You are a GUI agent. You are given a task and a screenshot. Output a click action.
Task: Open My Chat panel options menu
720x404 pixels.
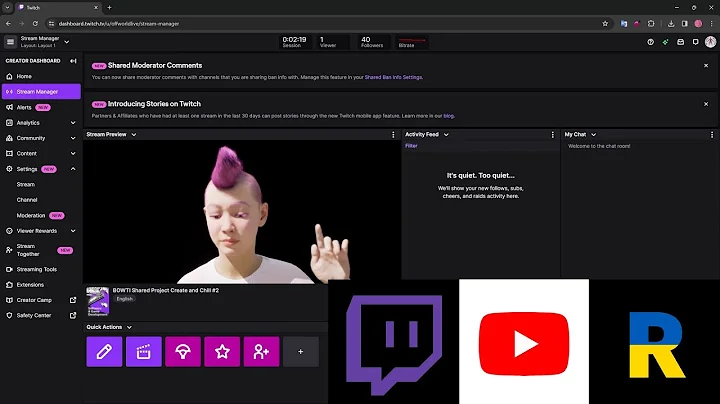coord(712,135)
